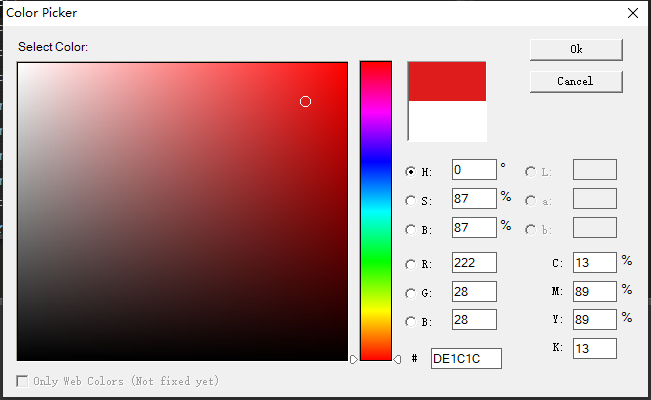Click the new red color preview swatch
Image resolution: width=651 pixels, height=400 pixels.
[x=447, y=81]
